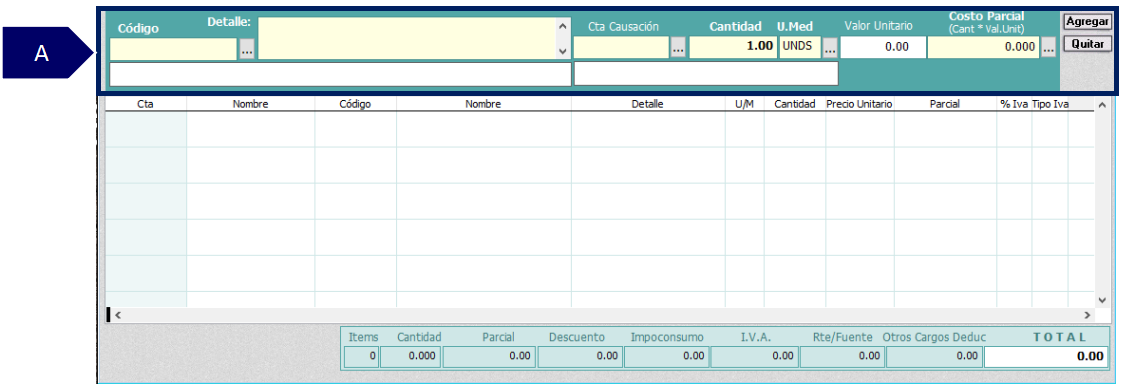
Task: Click the grid's vertical scrollbar up arrow
Action: (x=1101, y=106)
